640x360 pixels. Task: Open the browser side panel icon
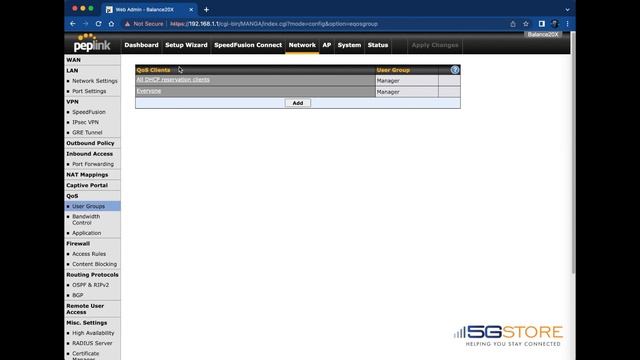pyautogui.click(x=541, y=24)
